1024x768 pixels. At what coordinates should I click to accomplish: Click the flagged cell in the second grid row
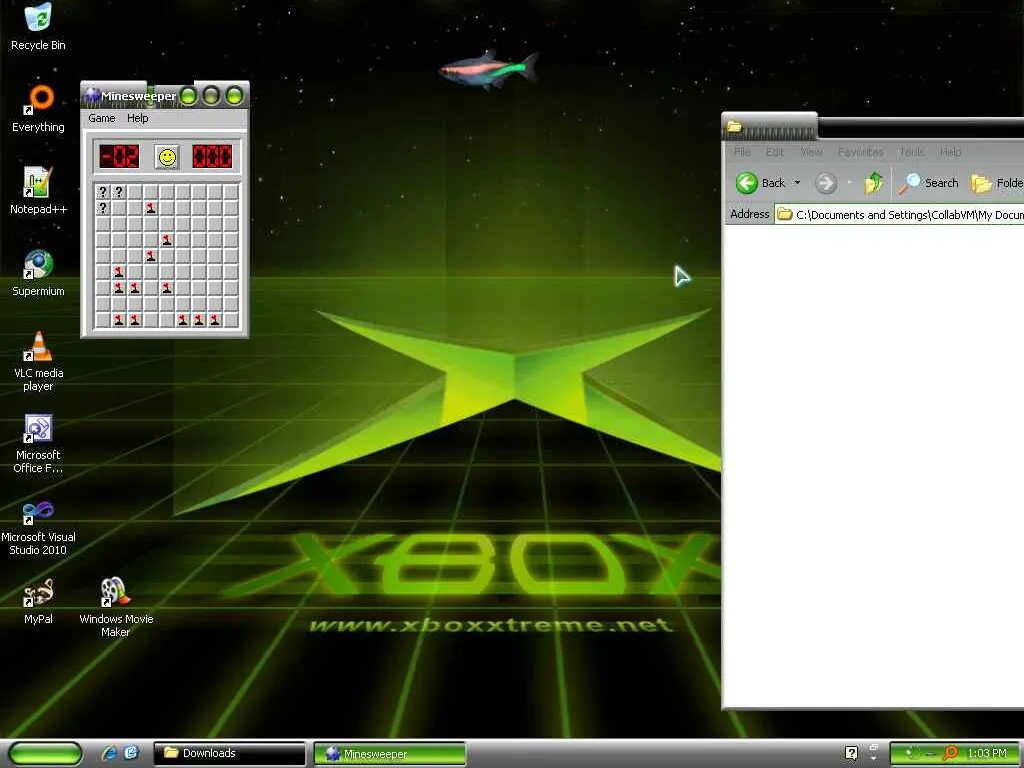tap(151, 208)
